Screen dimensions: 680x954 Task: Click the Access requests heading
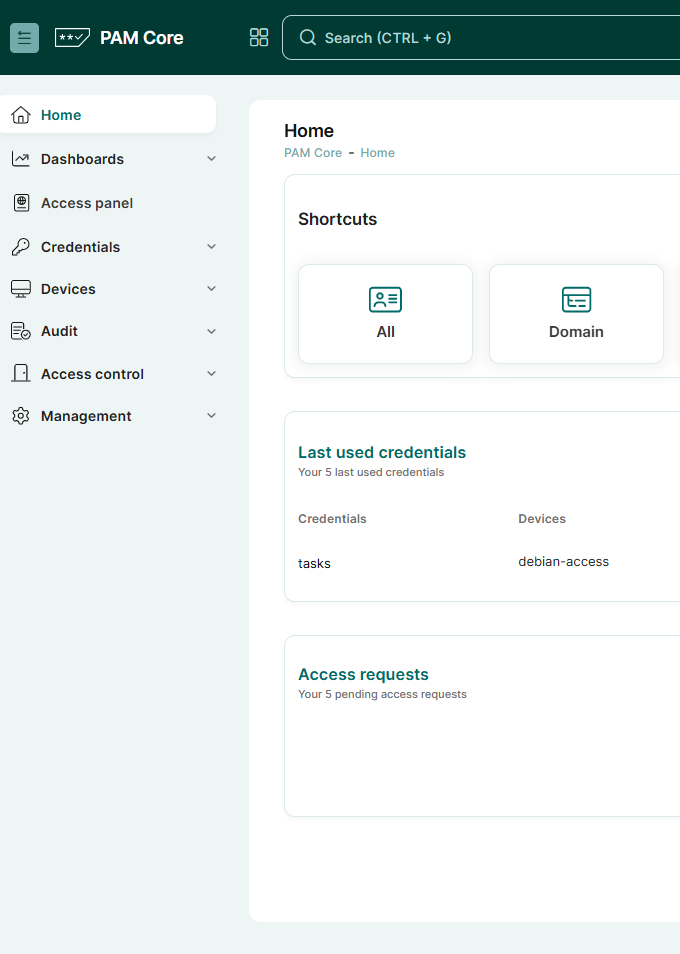click(363, 674)
